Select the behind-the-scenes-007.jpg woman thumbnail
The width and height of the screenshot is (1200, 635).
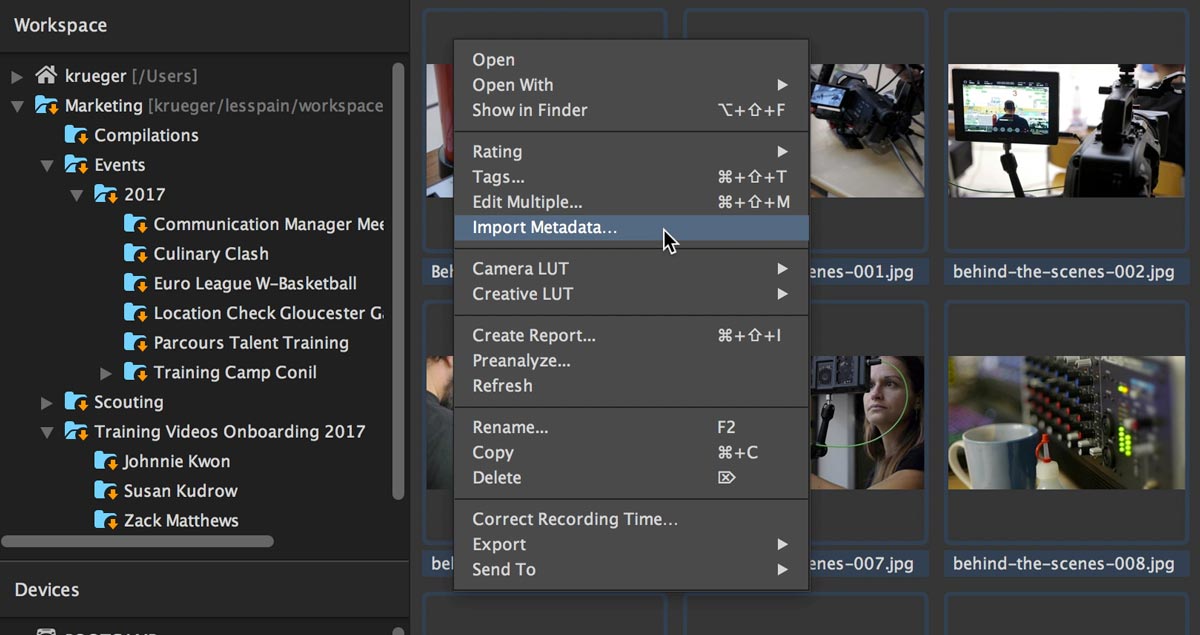pos(866,422)
